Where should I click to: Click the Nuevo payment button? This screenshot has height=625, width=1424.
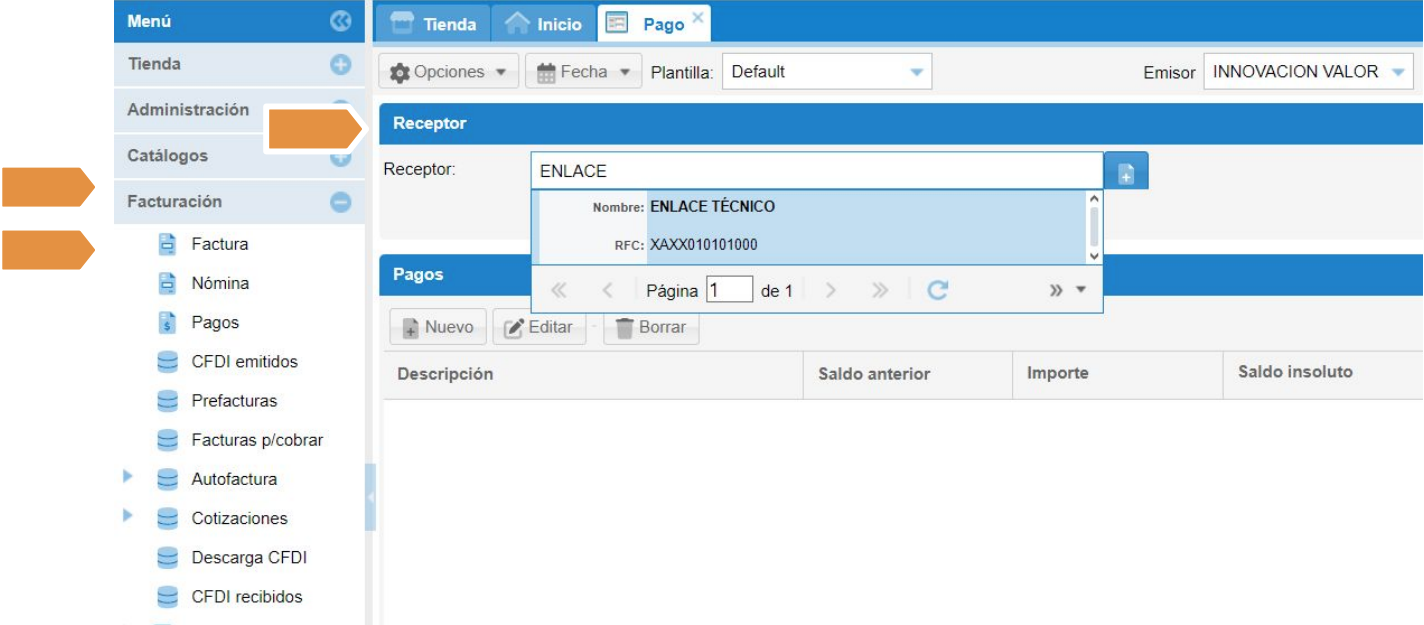tap(438, 327)
